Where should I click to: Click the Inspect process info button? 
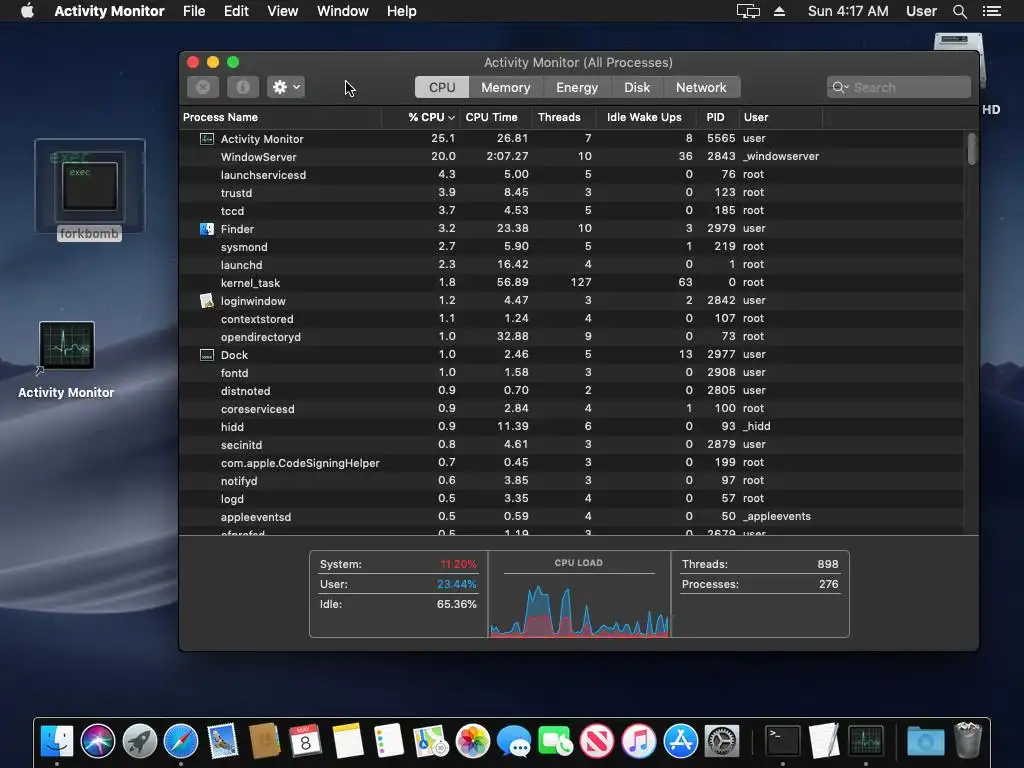coord(243,87)
